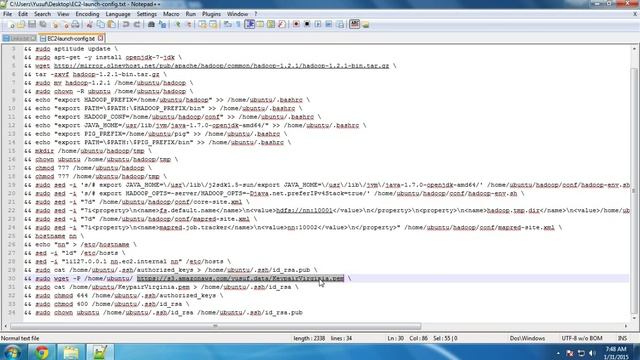Click the Dos\Windows line-ending status entry
This screenshot has width=640, height=360.
tap(527, 338)
